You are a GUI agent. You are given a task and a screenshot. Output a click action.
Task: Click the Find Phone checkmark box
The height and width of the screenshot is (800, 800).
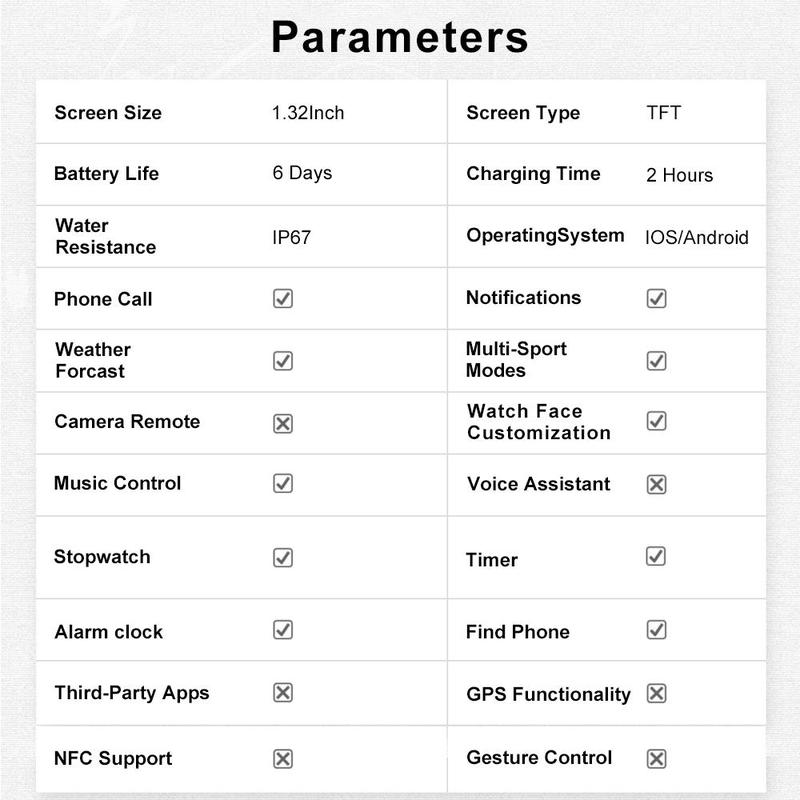pos(656,630)
